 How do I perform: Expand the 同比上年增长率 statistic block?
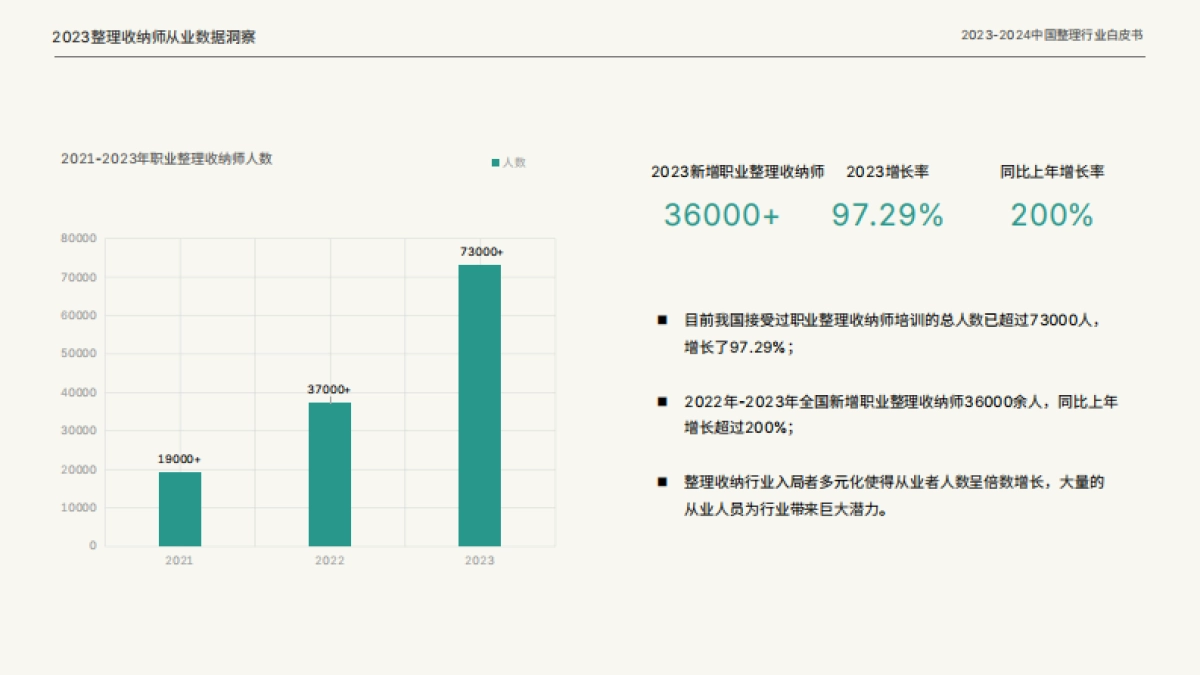1050,172
